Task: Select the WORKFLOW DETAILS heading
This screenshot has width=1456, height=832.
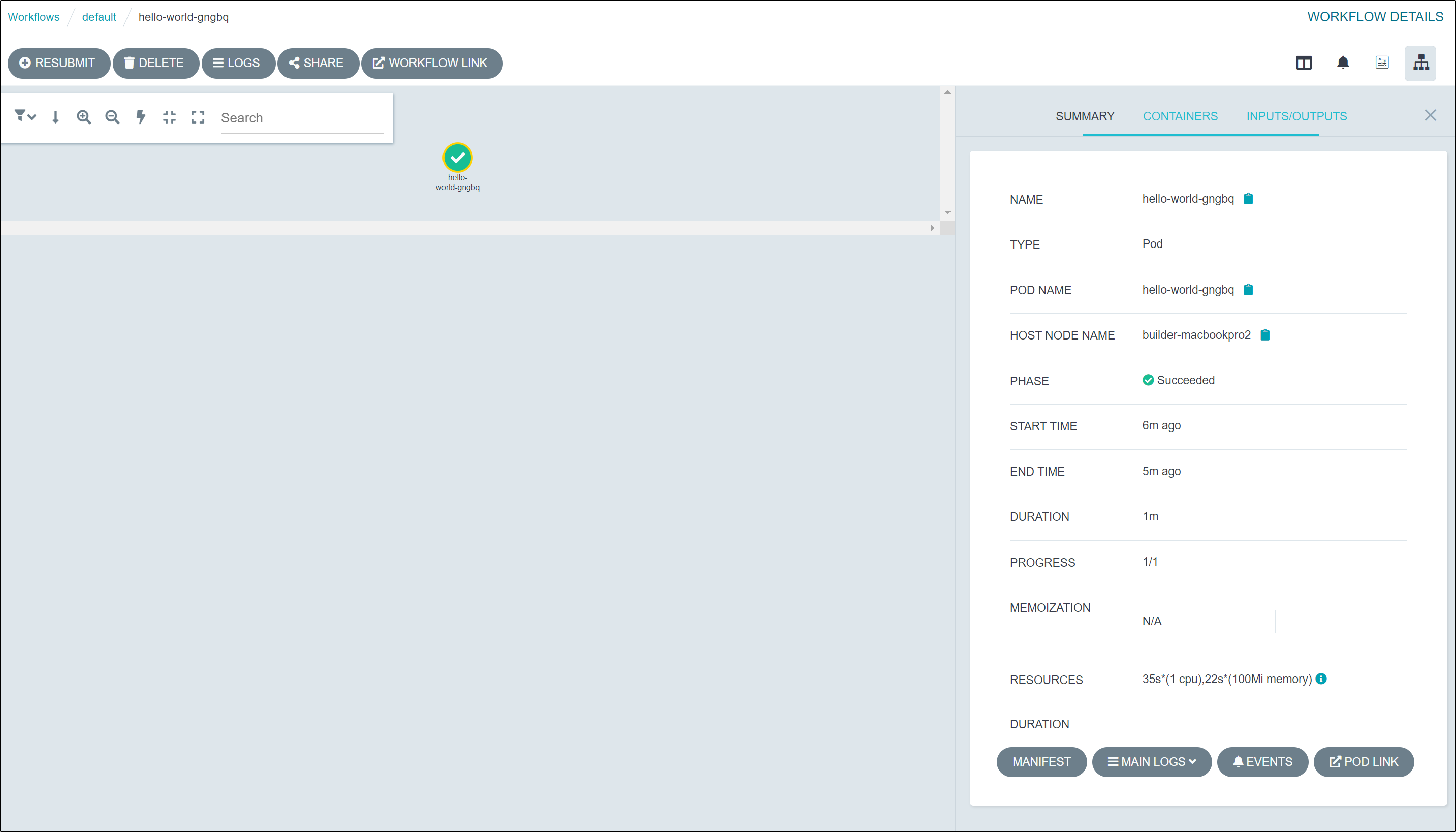Action: 1375,17
